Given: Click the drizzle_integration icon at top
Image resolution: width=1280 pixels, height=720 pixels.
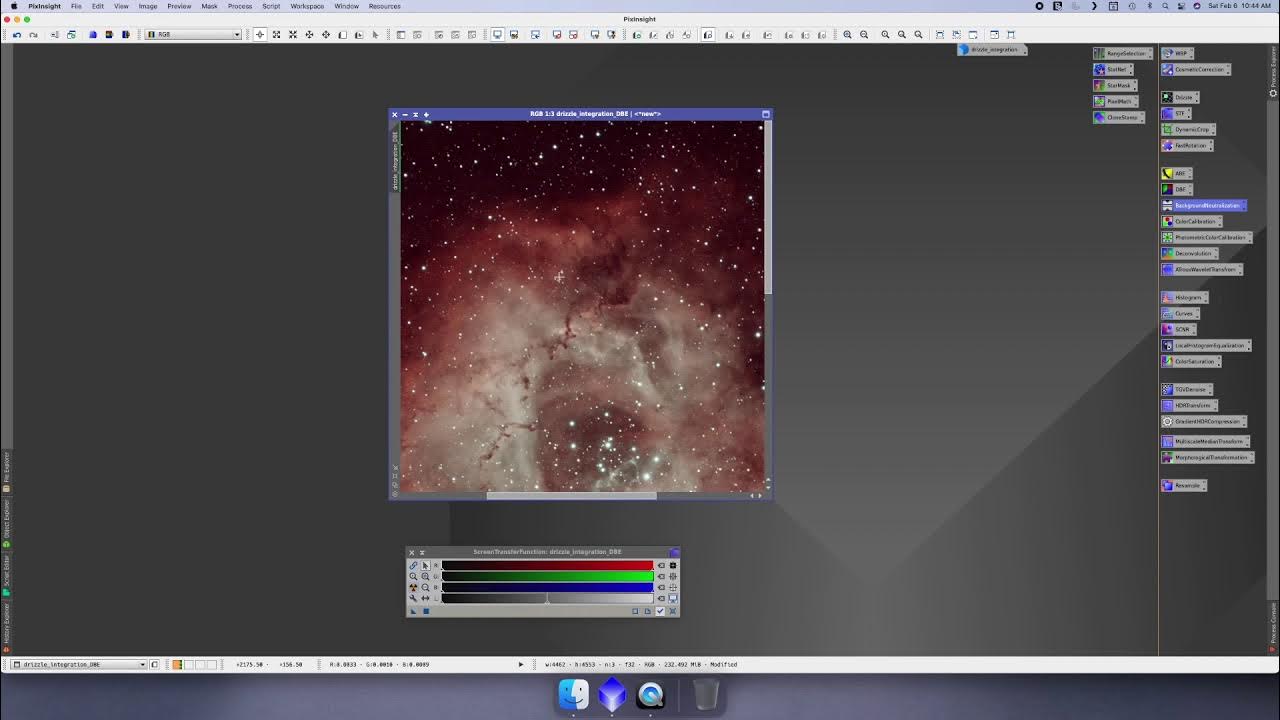Looking at the screenshot, I should pyautogui.click(x=992, y=49).
